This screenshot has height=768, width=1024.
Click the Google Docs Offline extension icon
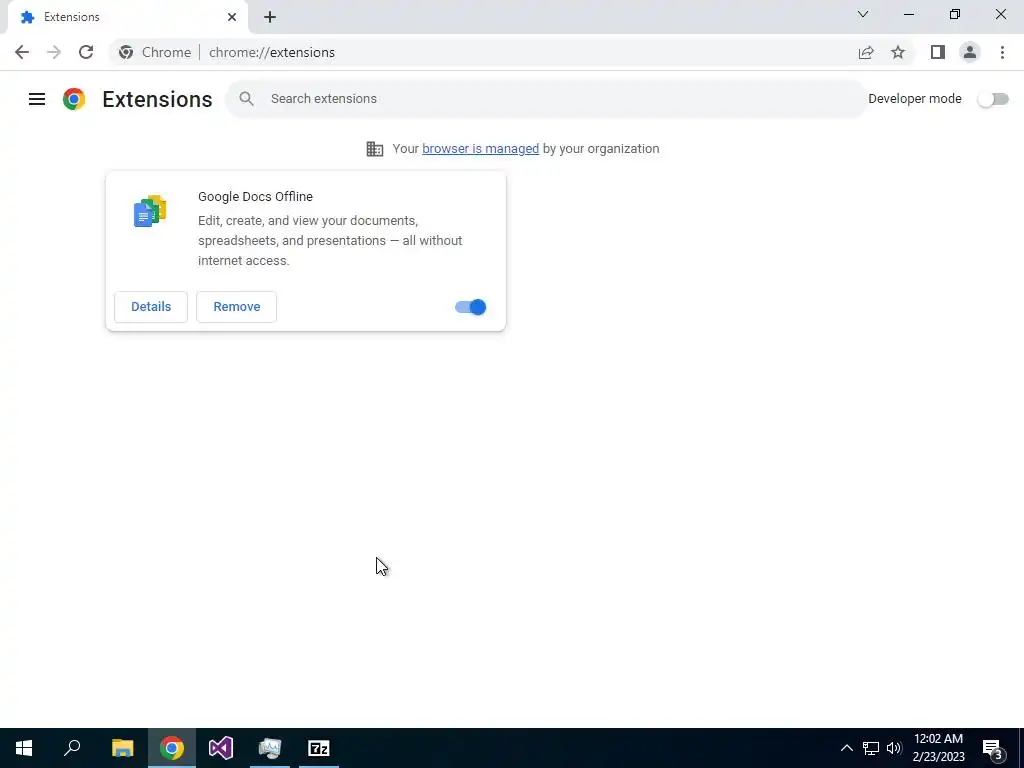point(150,211)
